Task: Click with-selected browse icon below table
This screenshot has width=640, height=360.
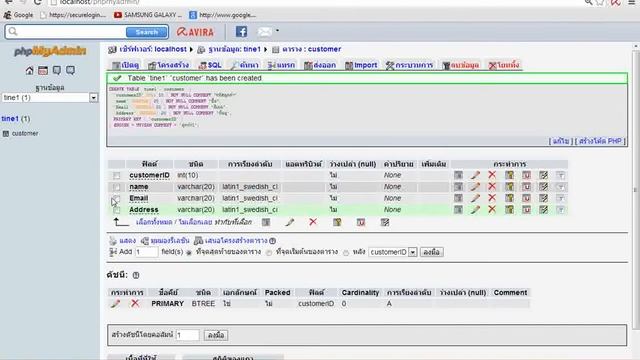Action: click(266, 222)
